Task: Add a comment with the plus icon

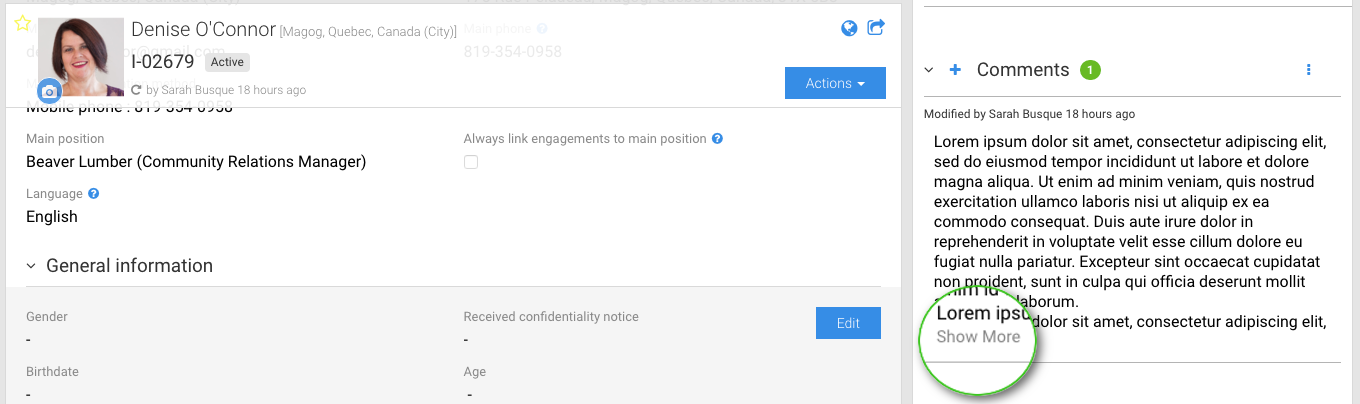Action: click(x=955, y=70)
